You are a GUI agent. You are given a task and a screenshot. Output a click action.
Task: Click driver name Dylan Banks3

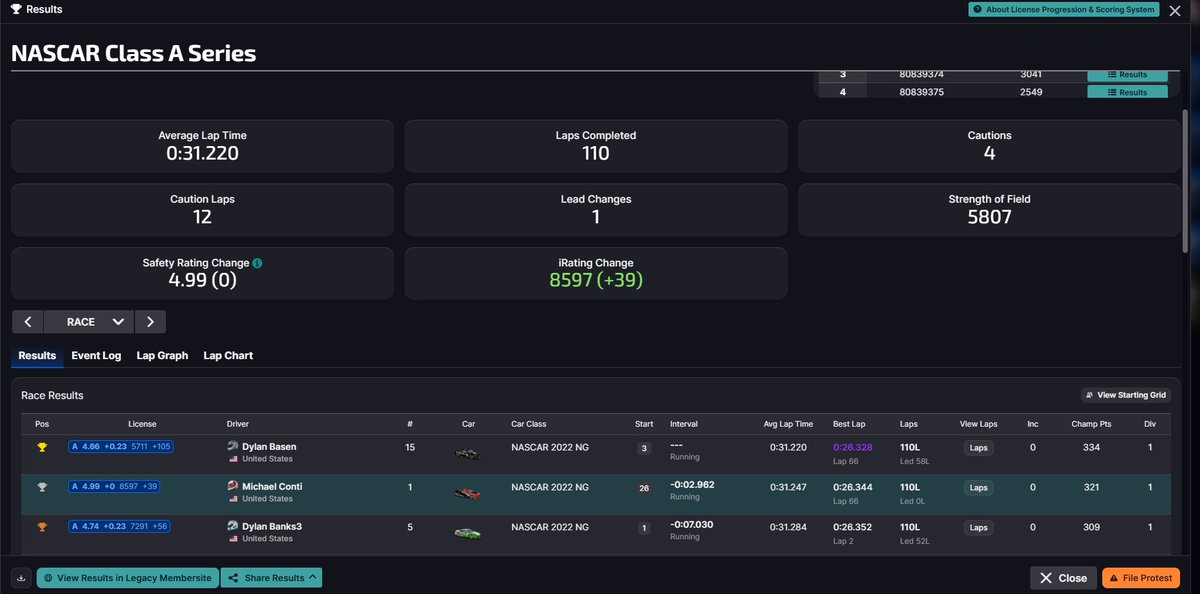click(272, 527)
